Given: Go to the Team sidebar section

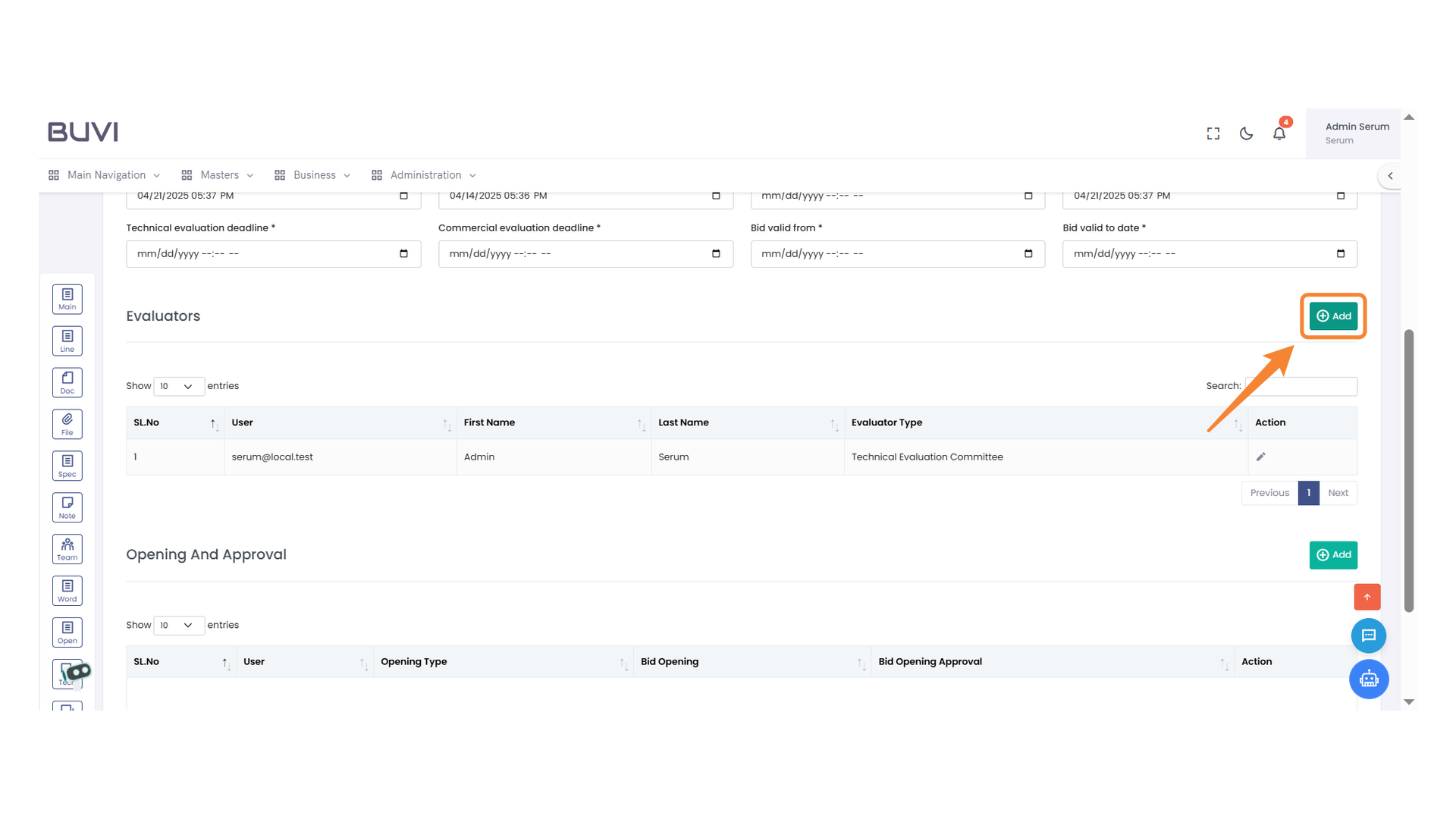Looking at the screenshot, I should pos(67,549).
